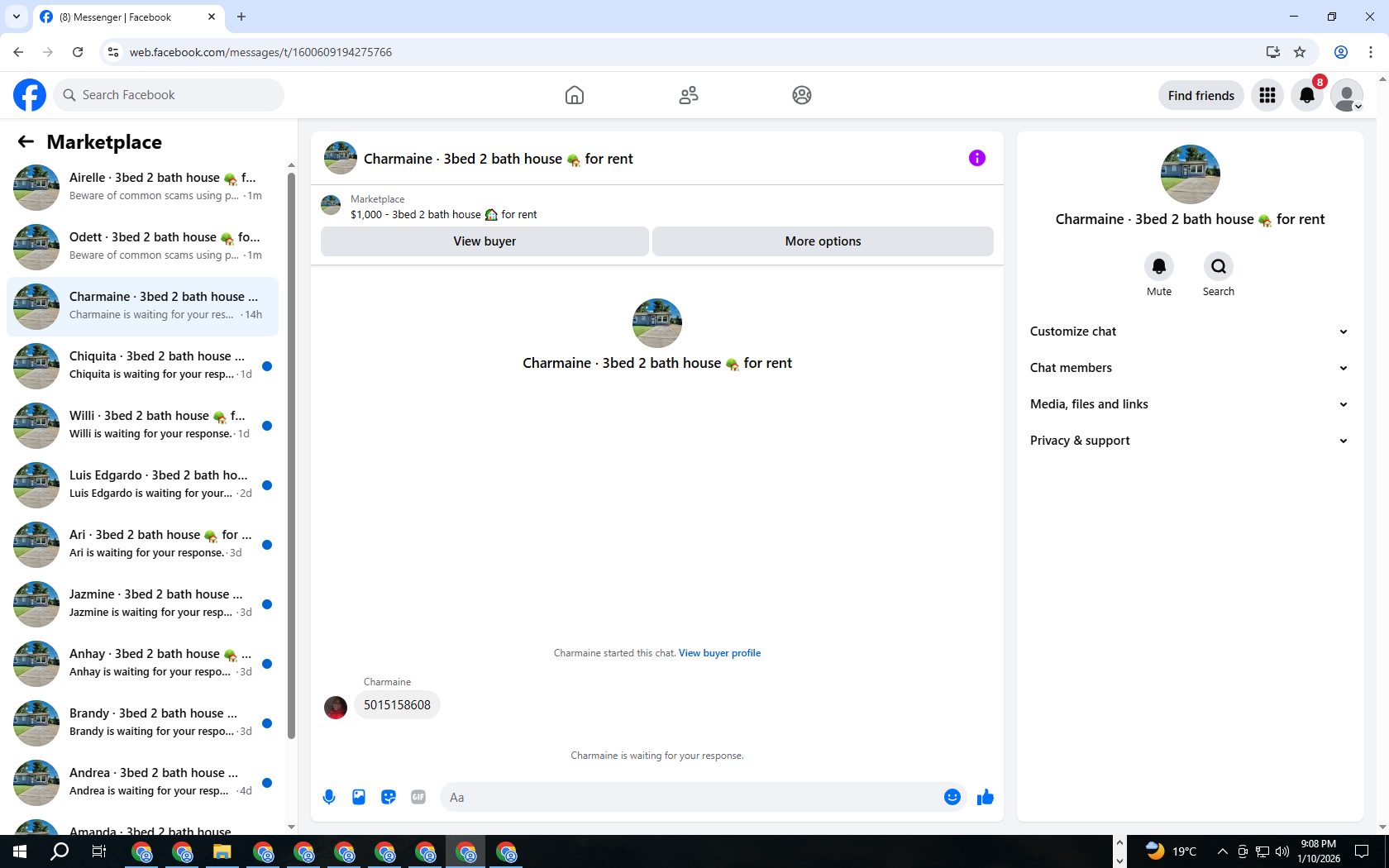Attach a photo file icon
Image resolution: width=1389 pixels, height=868 pixels.
pyautogui.click(x=359, y=797)
